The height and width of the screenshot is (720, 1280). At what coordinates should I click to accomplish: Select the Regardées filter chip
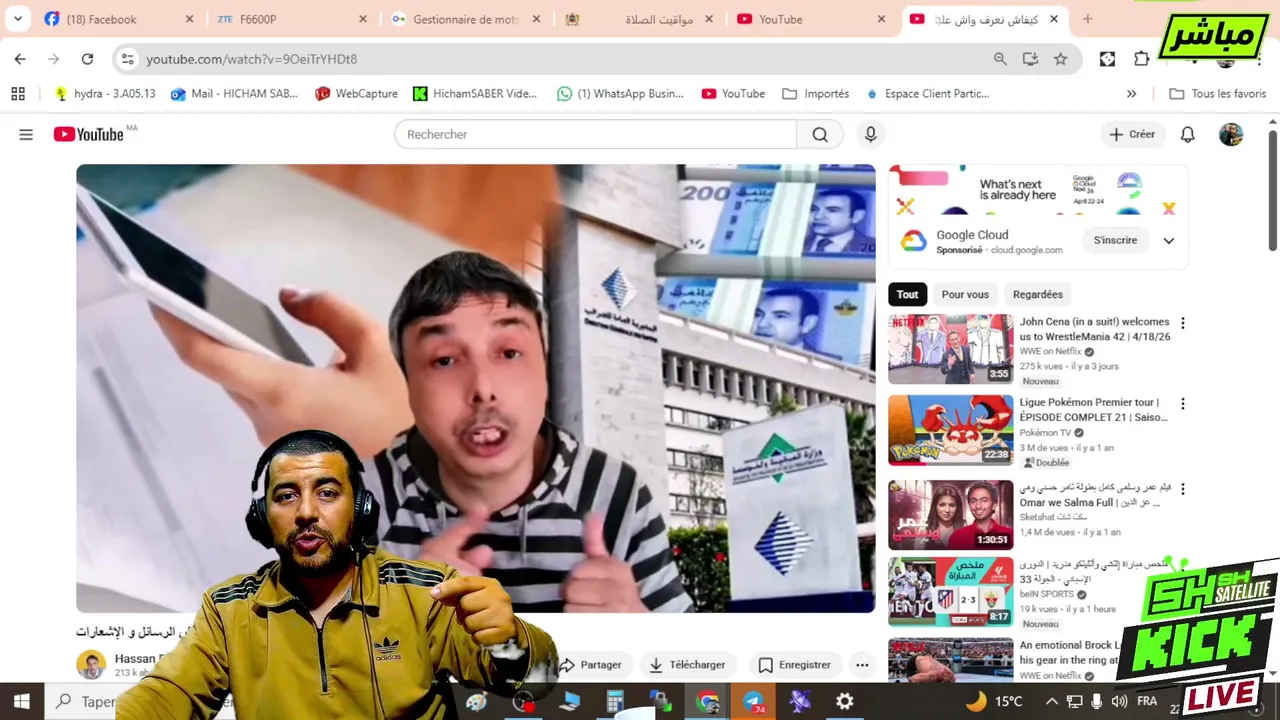click(x=1037, y=294)
